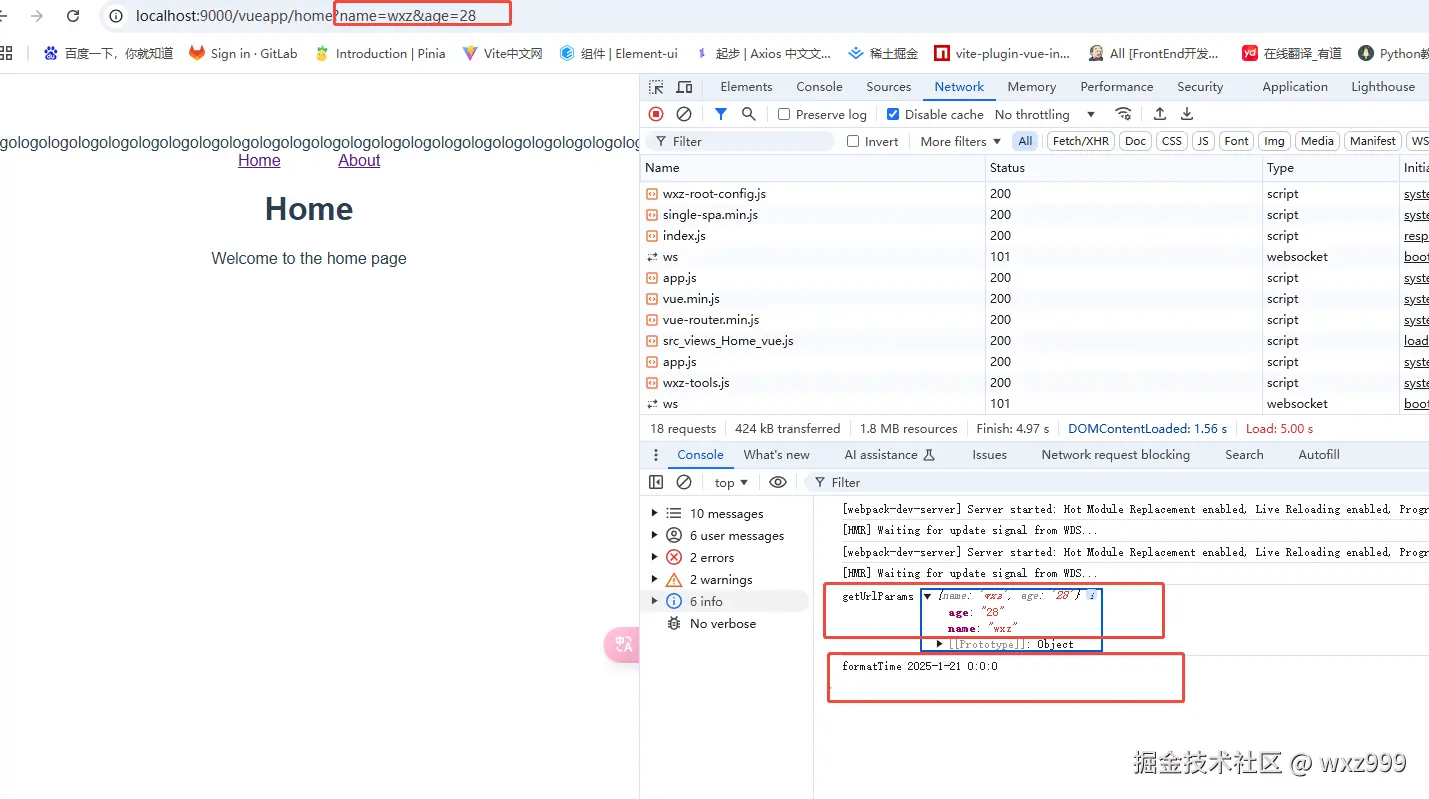Open the FrontEnd开发 bookmark
The height and width of the screenshot is (799, 1429).
(1154, 53)
